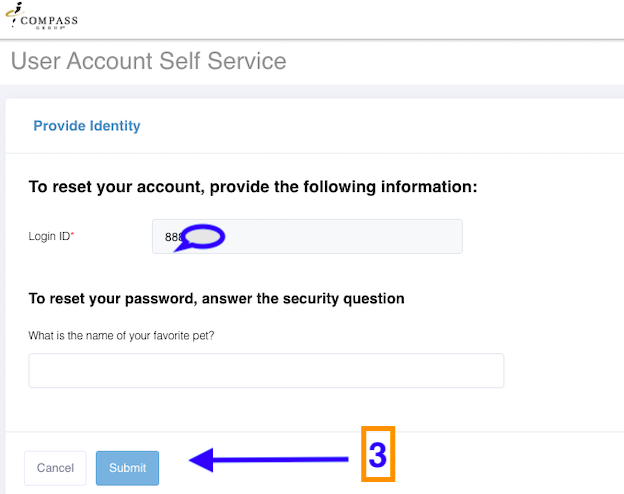Click the orange boxed number 3 annotation

377,456
